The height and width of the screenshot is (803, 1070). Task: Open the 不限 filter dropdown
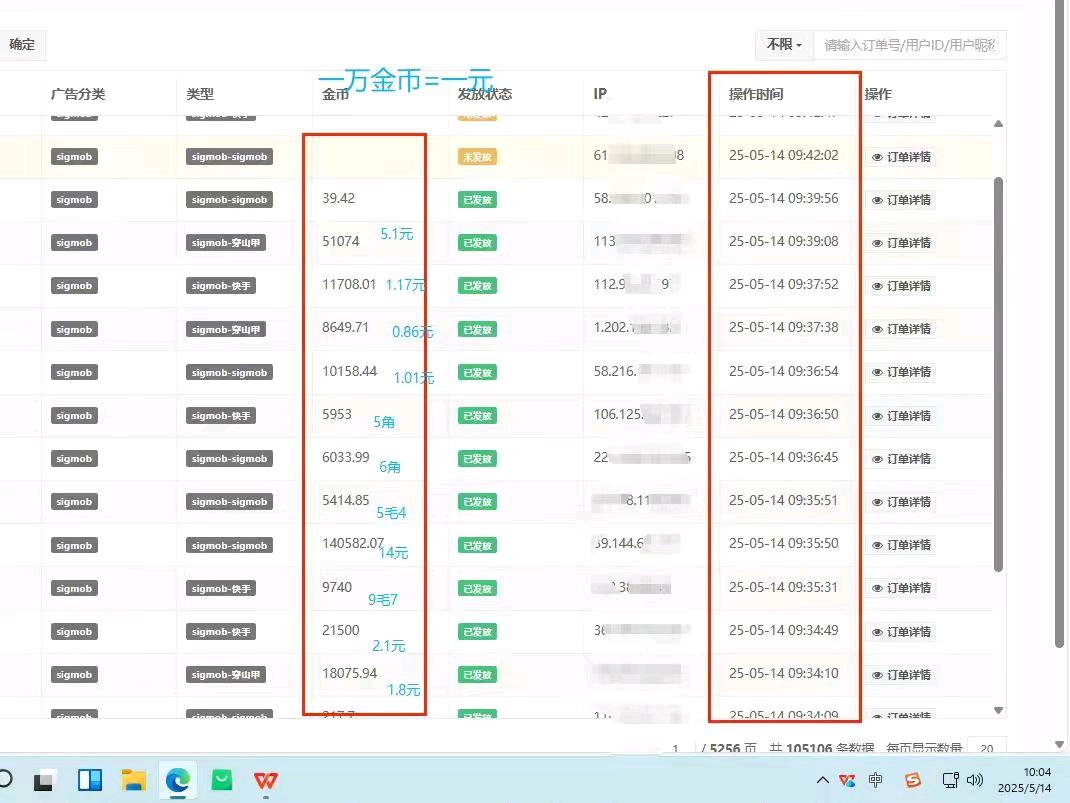tap(783, 45)
